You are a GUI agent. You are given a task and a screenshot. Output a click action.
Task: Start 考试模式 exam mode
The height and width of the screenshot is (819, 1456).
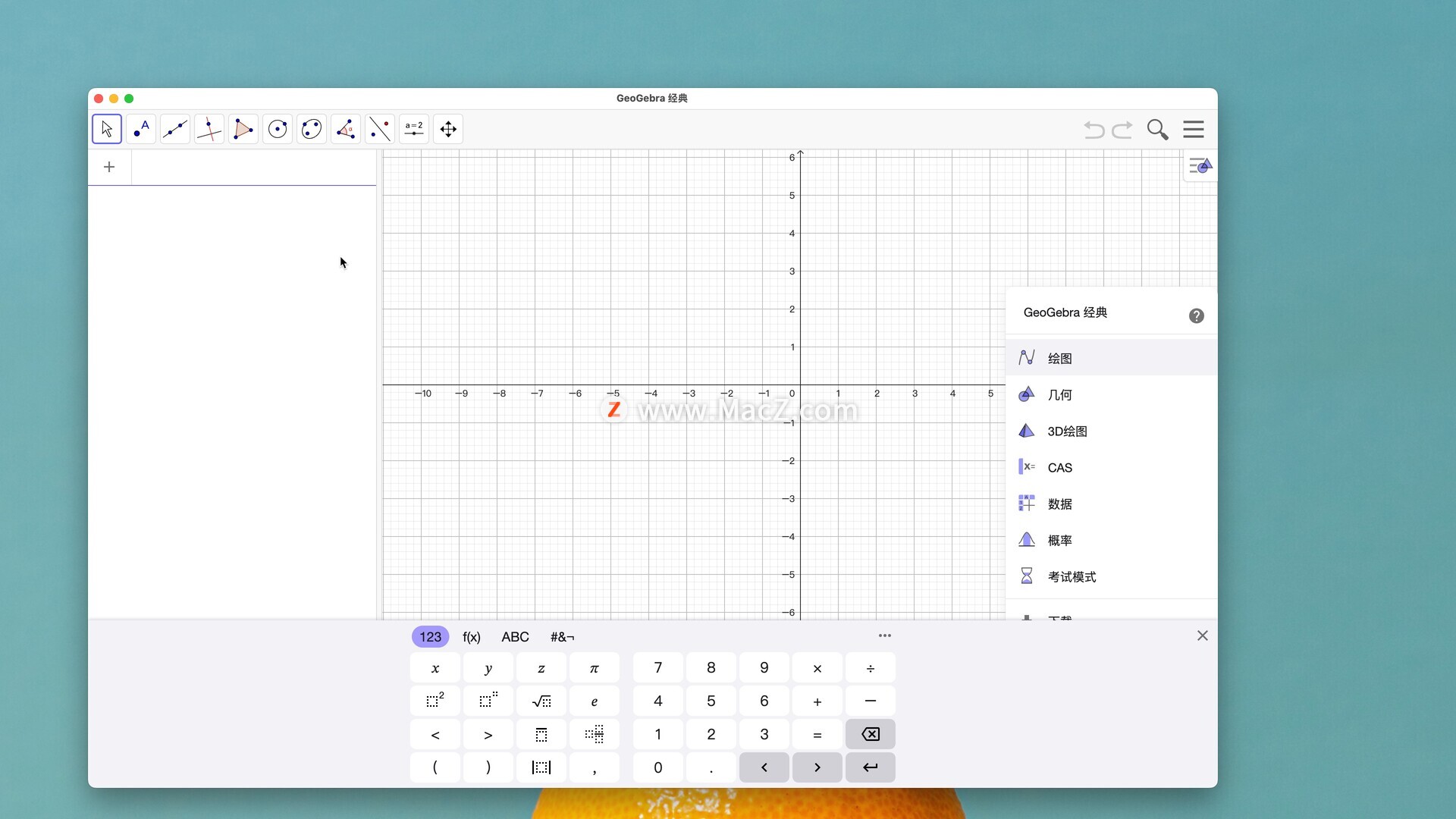1112,576
